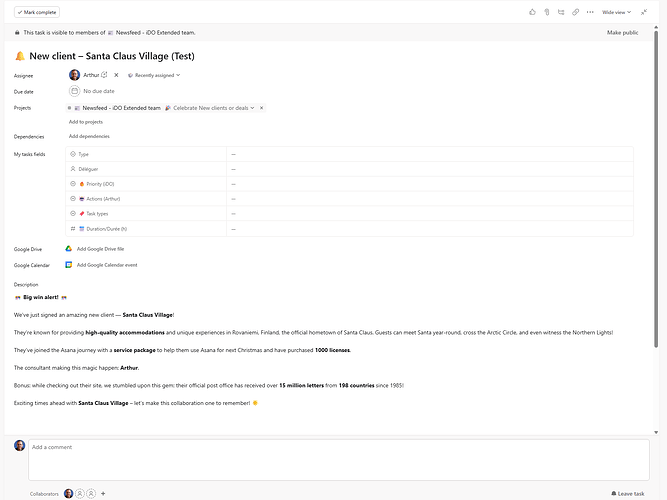Like this task with the thumbs-up icon
Viewport: 667px width, 500px height.
point(532,12)
